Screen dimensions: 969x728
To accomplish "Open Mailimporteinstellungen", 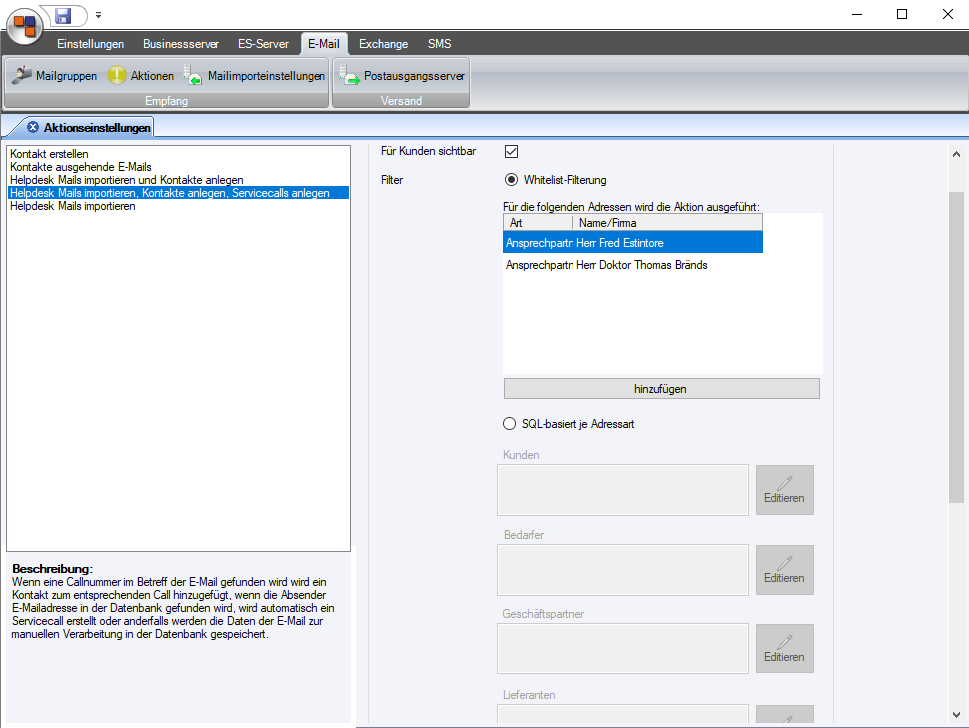I will pos(255,76).
